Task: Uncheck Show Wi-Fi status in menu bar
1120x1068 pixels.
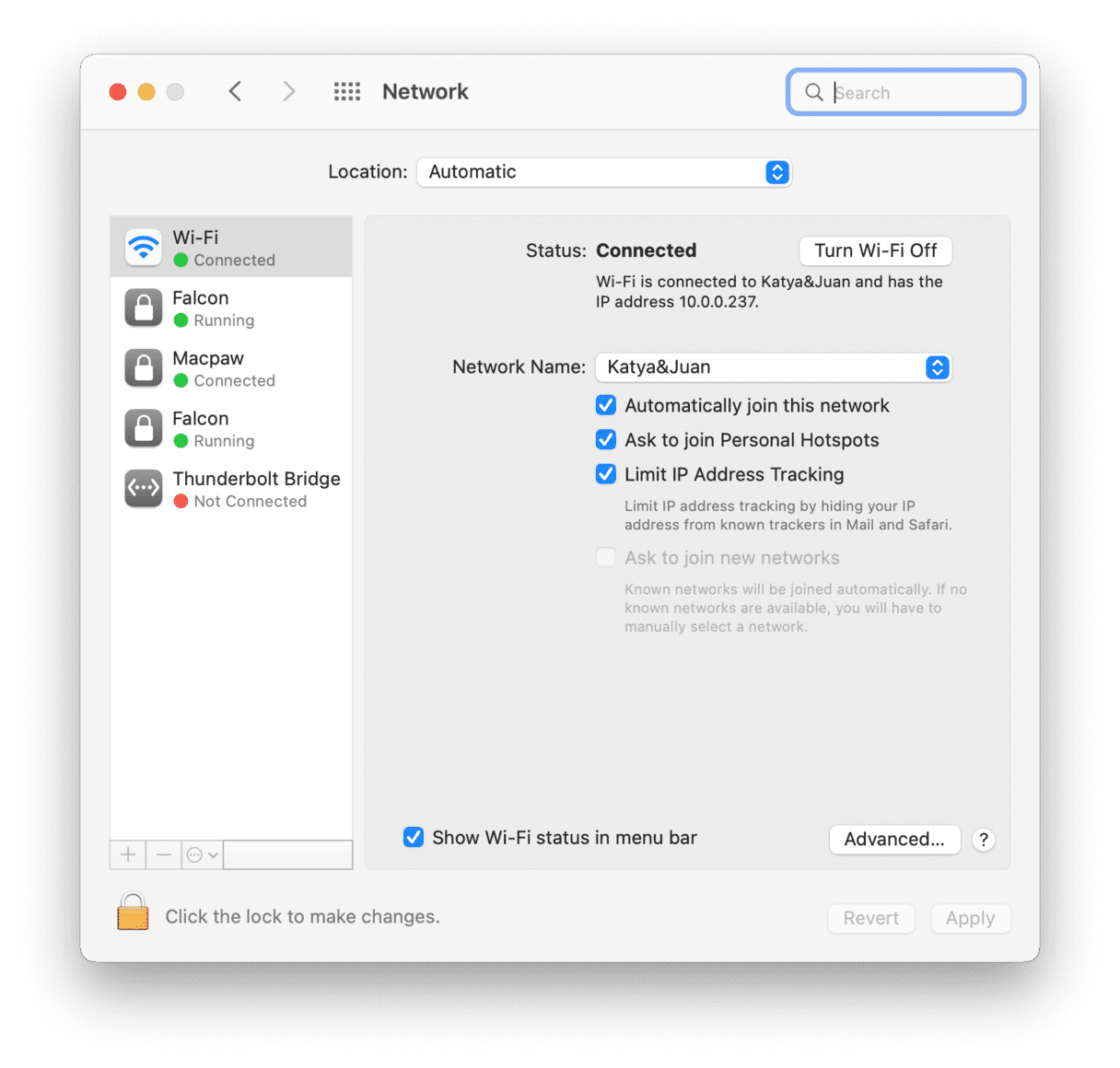Action: (x=414, y=837)
